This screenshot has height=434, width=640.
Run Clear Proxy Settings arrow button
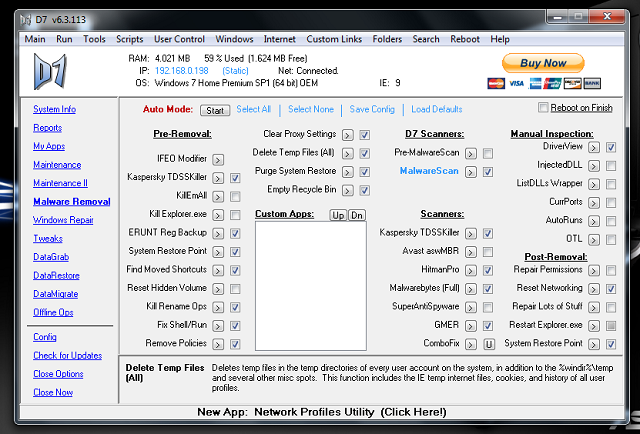[x=348, y=135]
